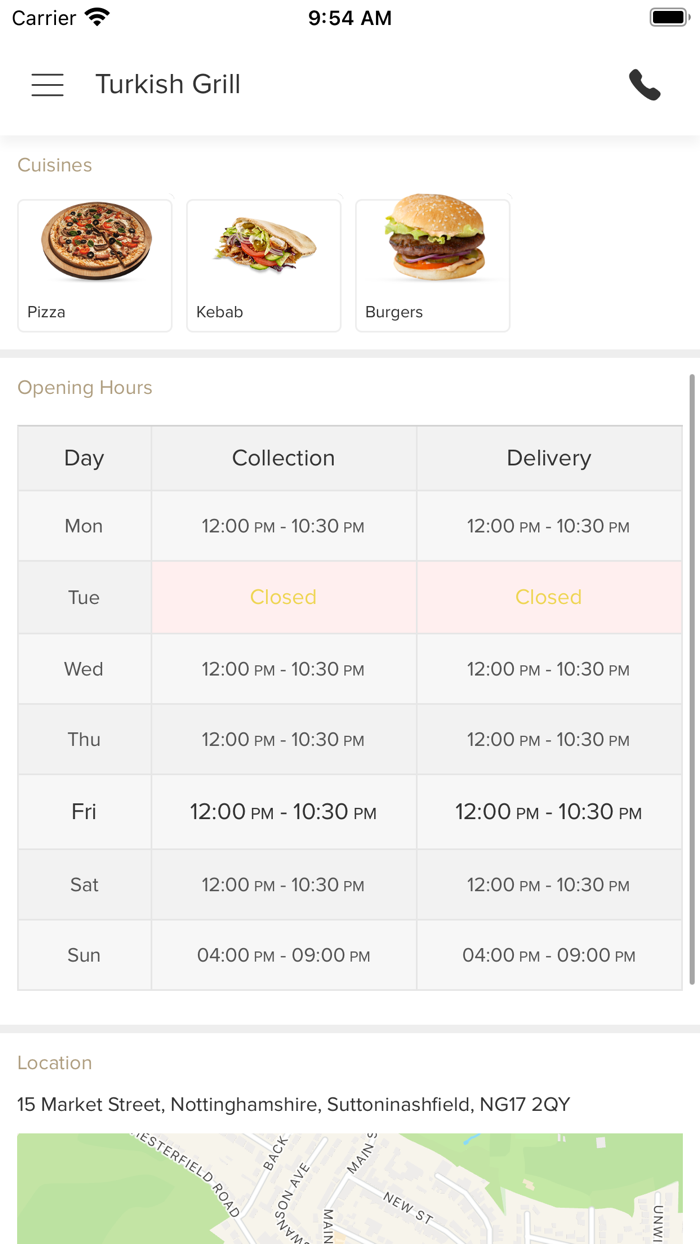The width and height of the screenshot is (700, 1244).
Task: Click the 15 Market Street address
Action: 293,1104
